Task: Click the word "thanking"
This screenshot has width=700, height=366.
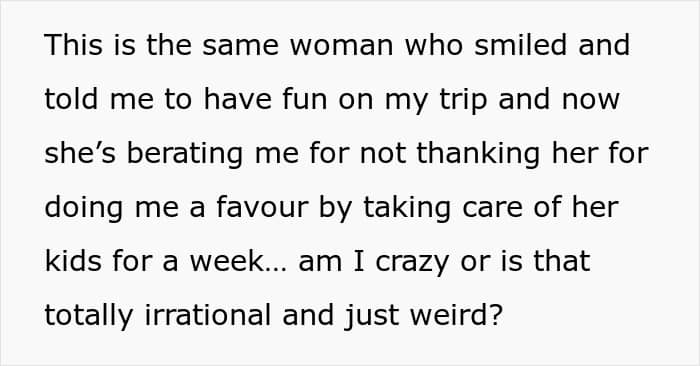Action: tap(478, 153)
